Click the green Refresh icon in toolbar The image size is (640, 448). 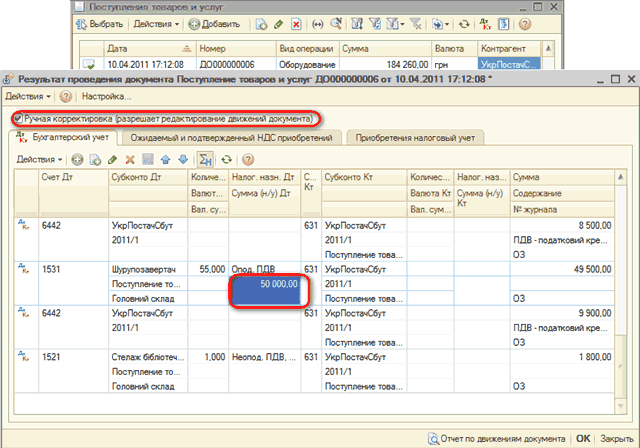point(227,160)
